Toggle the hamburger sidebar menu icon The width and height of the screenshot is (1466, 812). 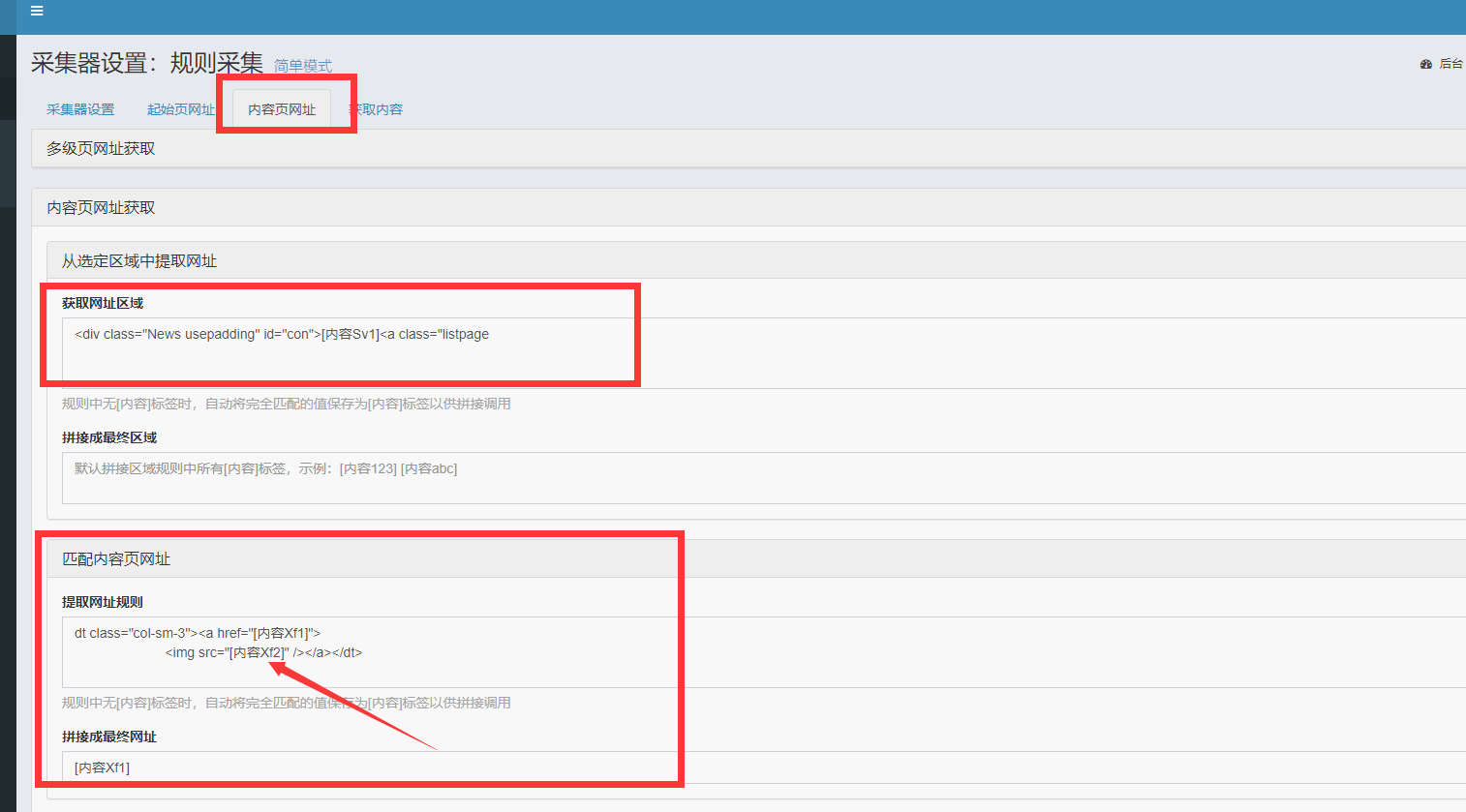click(37, 12)
